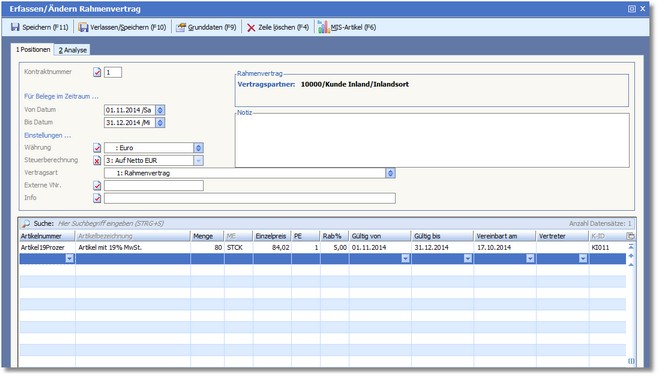The height and width of the screenshot is (376, 658).
Task: Switch to the 2 Analyse tab
Action: pos(73,50)
